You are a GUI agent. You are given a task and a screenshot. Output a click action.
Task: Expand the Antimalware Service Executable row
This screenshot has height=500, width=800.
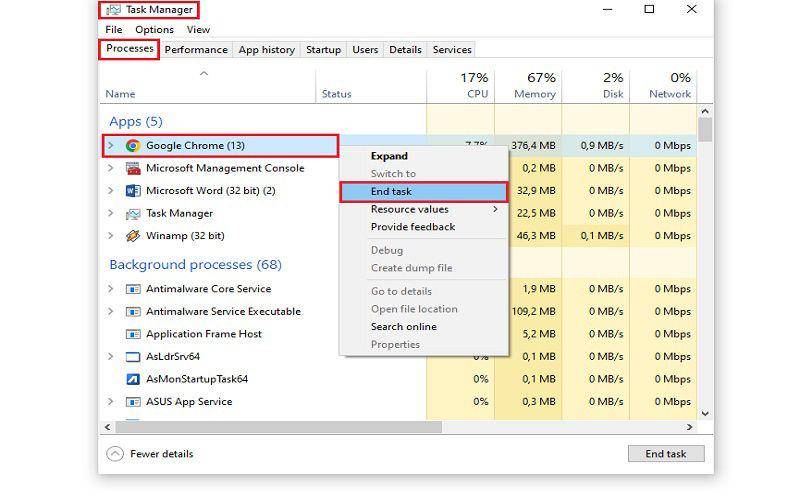(x=110, y=311)
